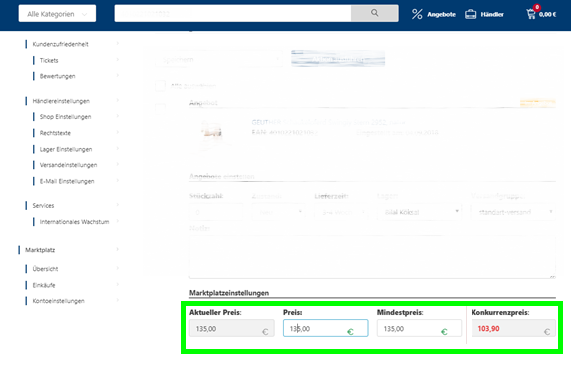Click the Preis input field

coord(326,328)
